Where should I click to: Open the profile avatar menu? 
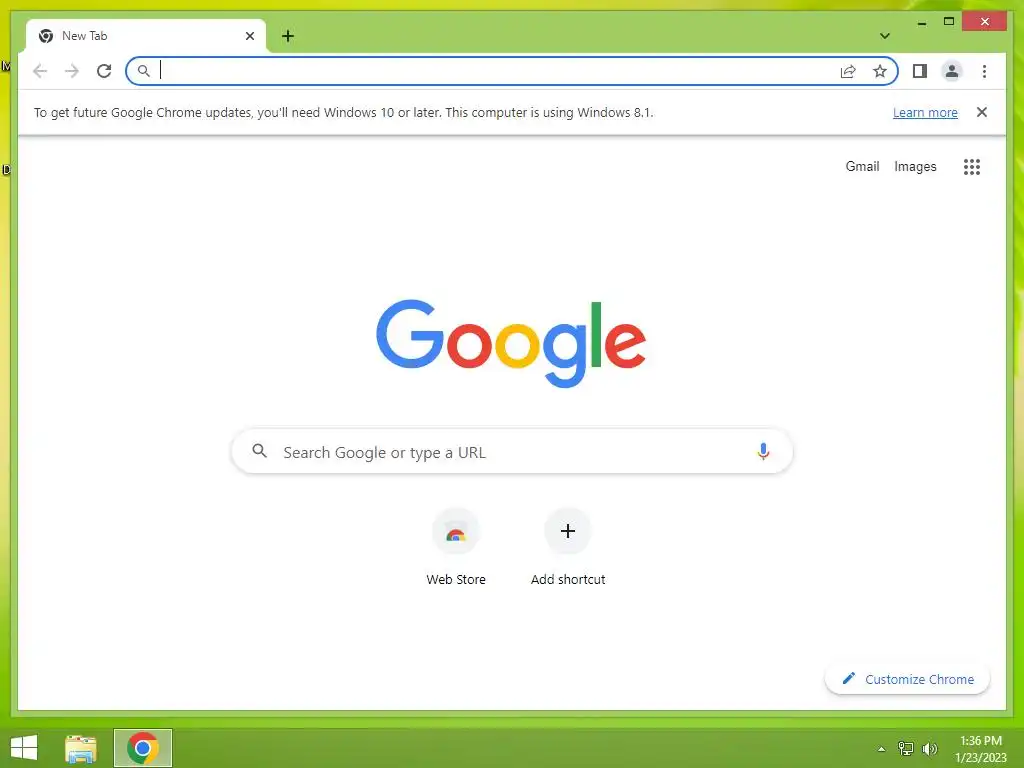point(952,71)
